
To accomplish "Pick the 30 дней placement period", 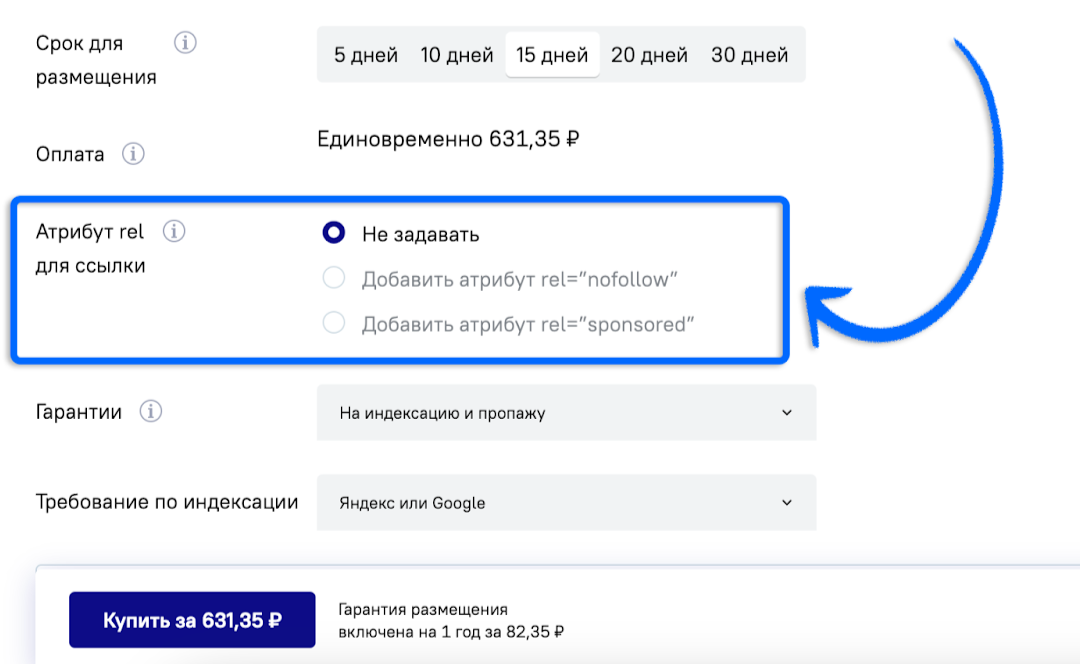I will pyautogui.click(x=749, y=55).
